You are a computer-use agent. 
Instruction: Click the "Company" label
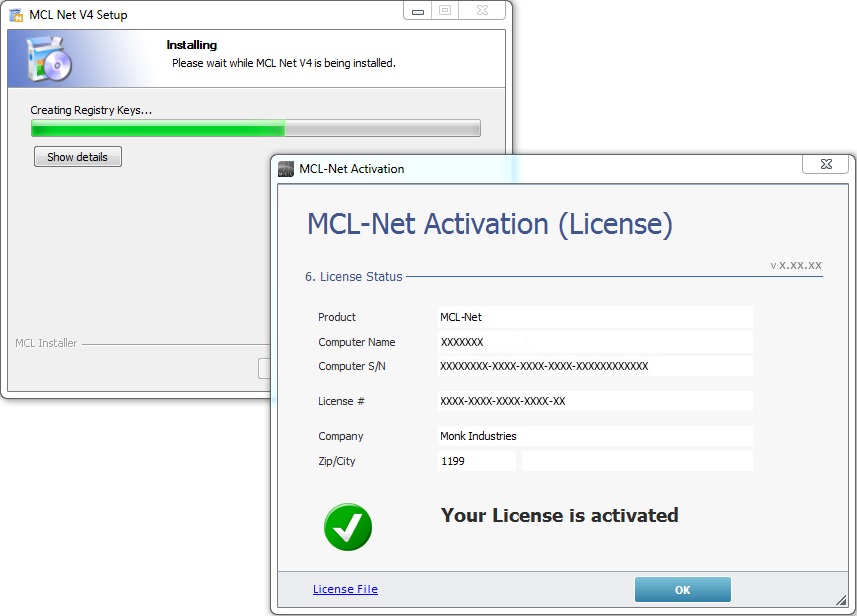(341, 436)
